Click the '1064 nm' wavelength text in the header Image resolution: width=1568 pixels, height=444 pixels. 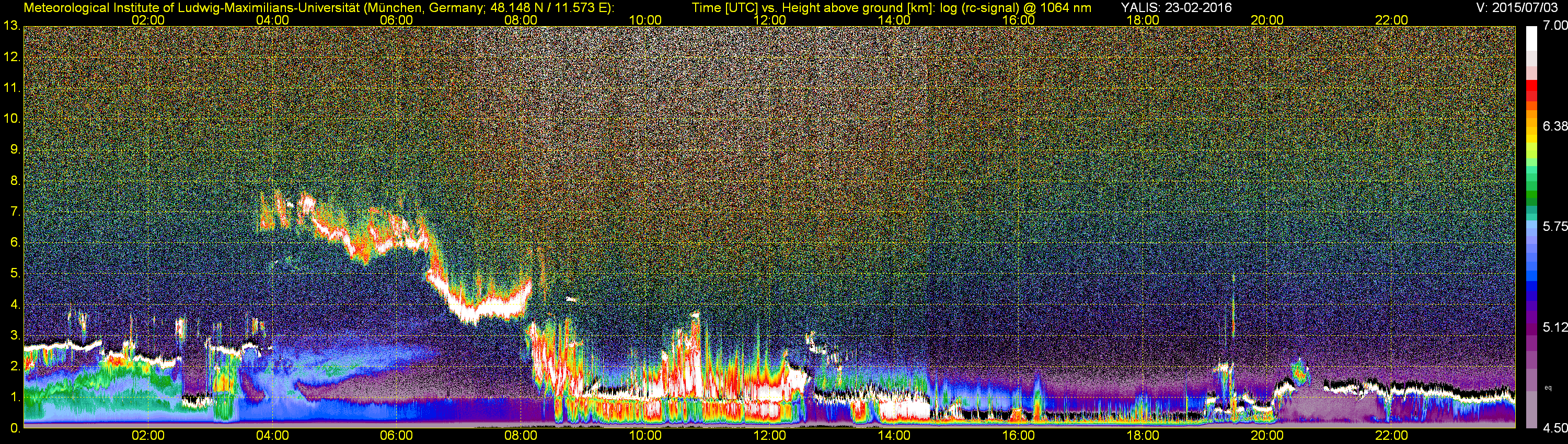pos(1065,7)
